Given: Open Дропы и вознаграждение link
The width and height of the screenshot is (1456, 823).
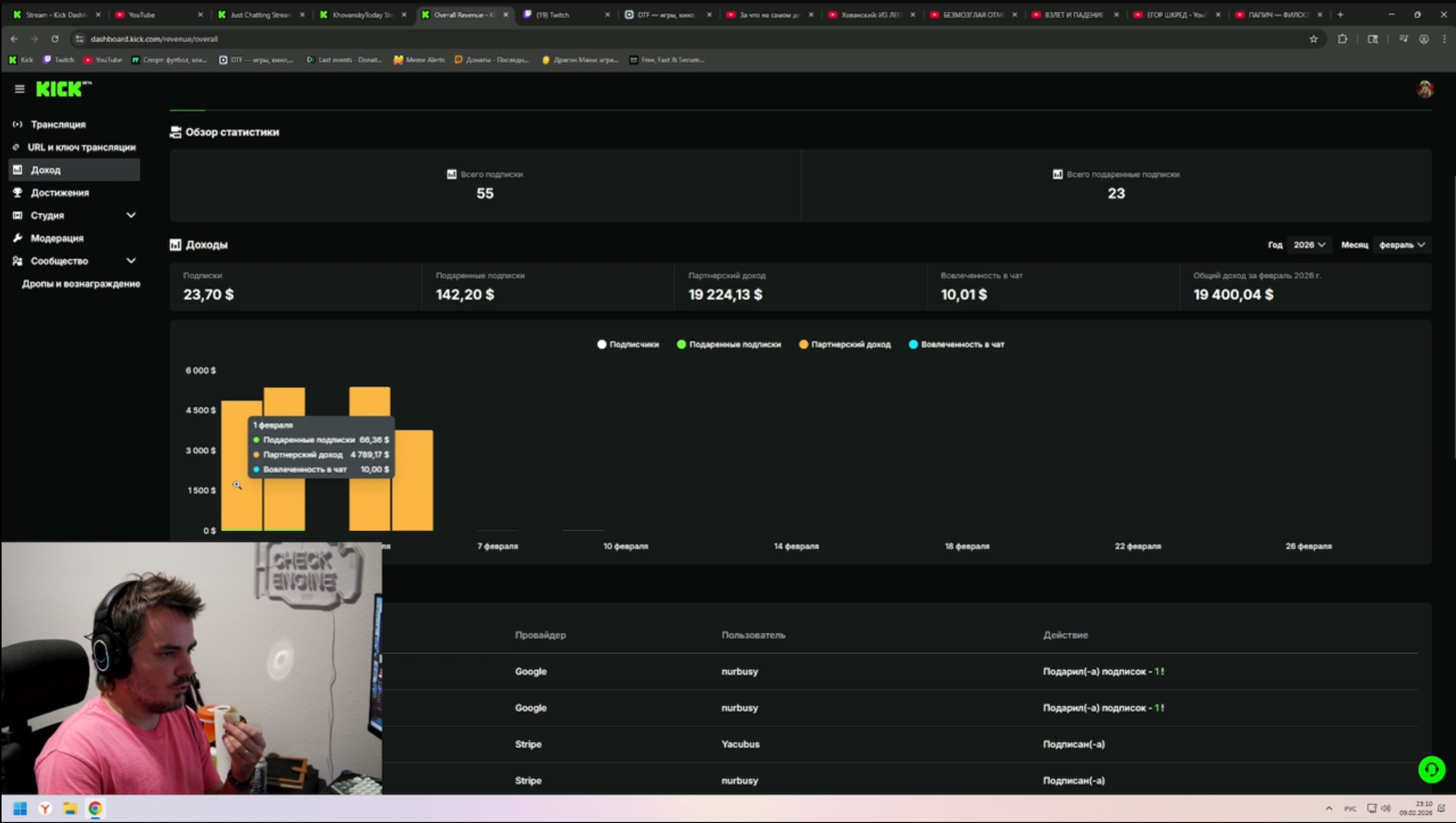Looking at the screenshot, I should [x=81, y=284].
